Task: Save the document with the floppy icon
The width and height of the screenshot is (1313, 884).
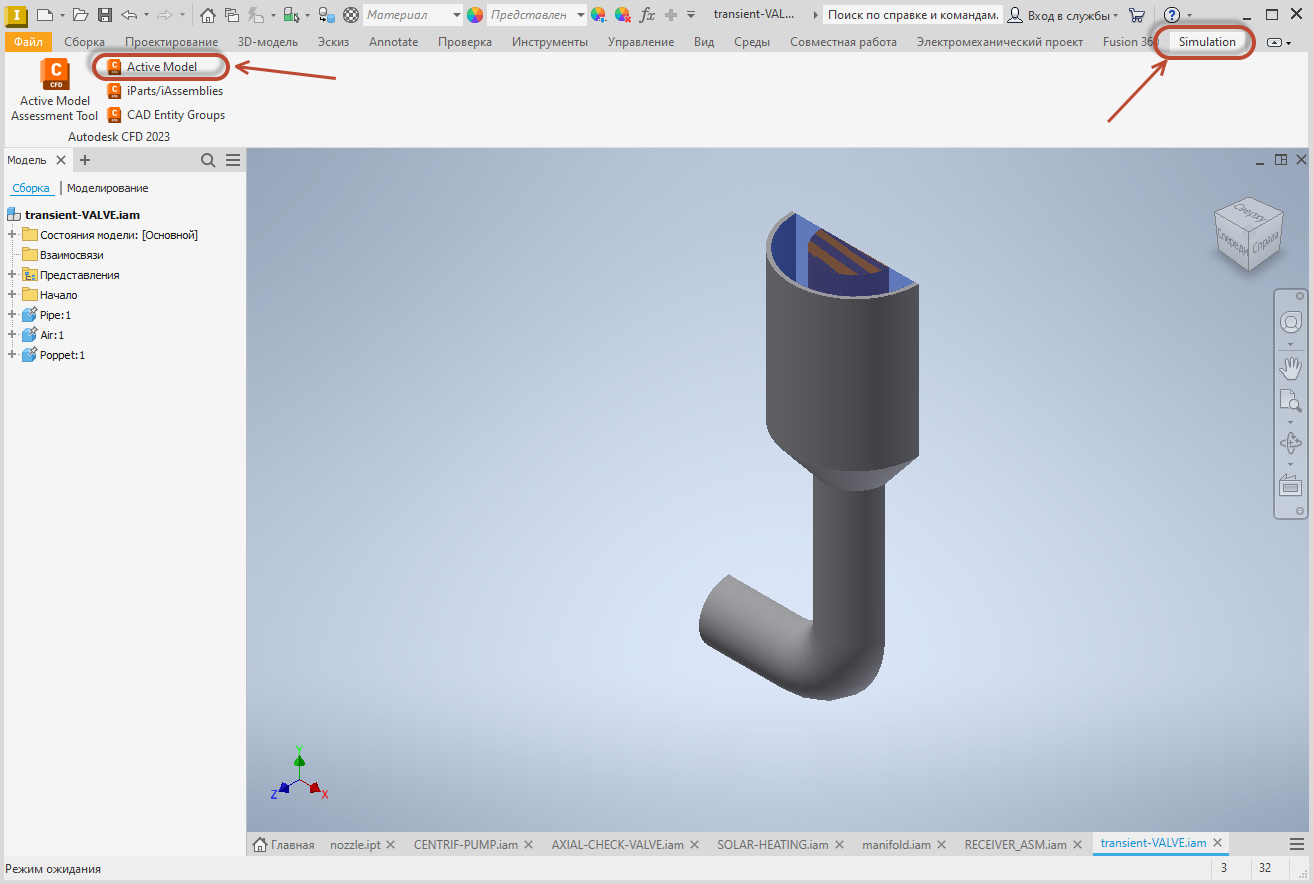Action: [x=105, y=15]
